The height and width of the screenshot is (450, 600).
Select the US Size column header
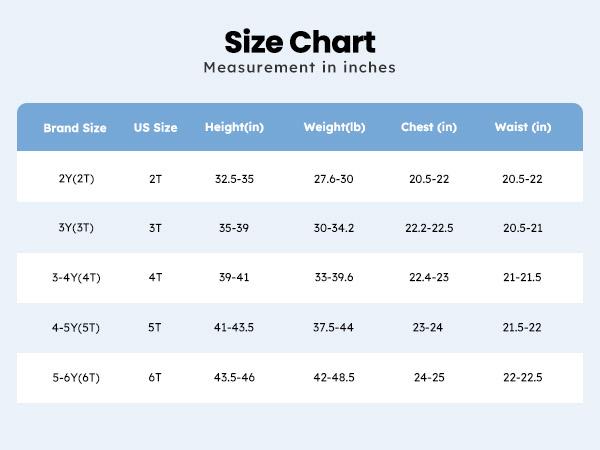pyautogui.click(x=155, y=128)
